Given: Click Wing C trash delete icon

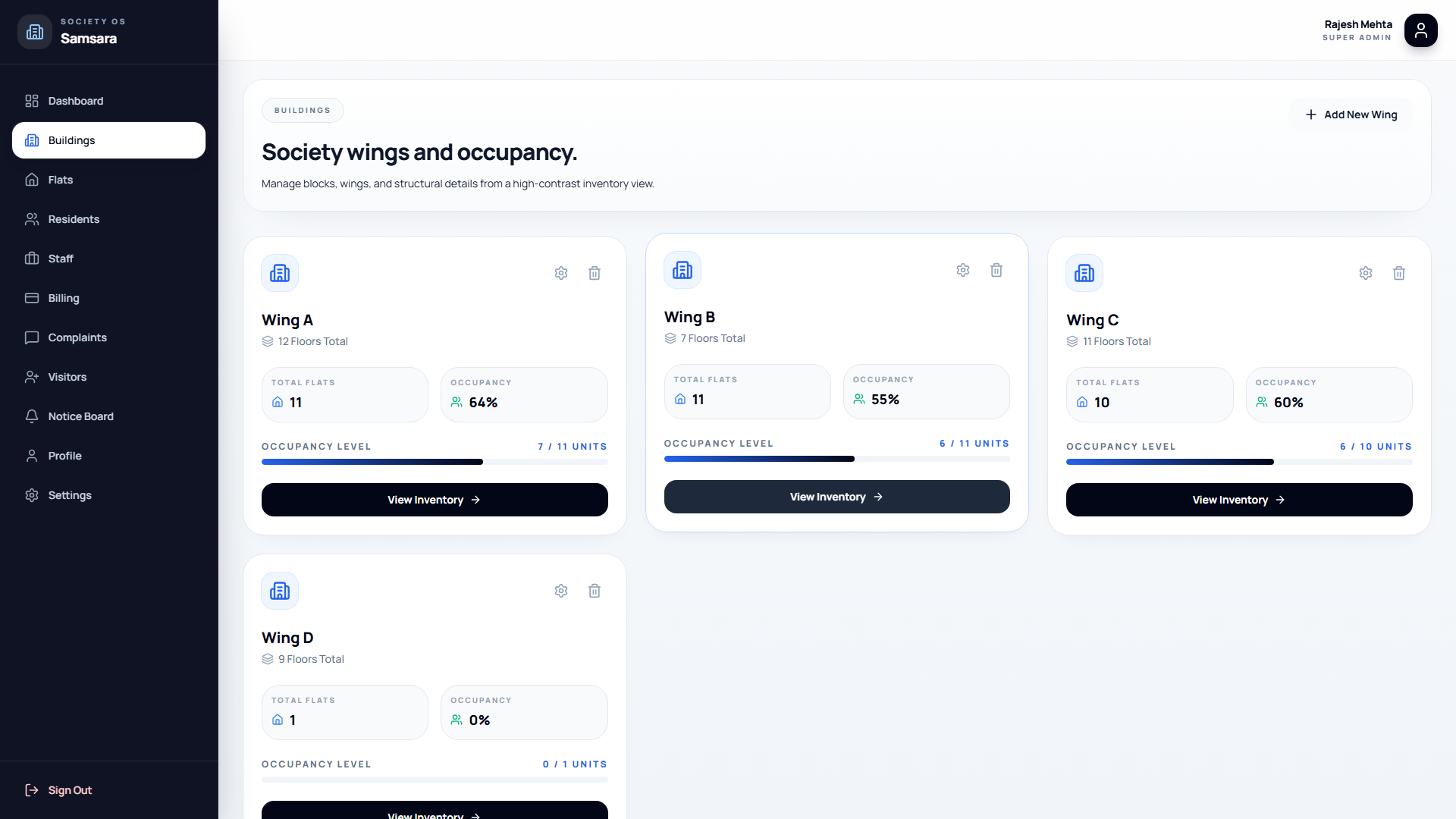Looking at the screenshot, I should point(1399,273).
